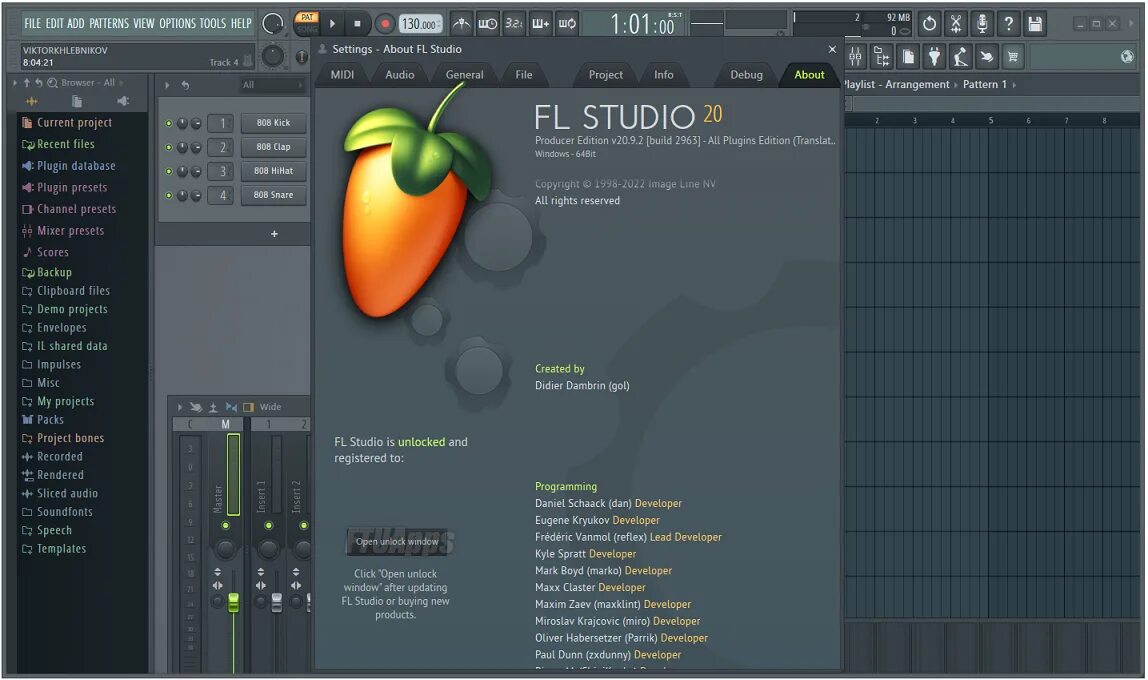Click the save project floppy disk icon
Screen dimensions: 1148x680
[1035, 23]
